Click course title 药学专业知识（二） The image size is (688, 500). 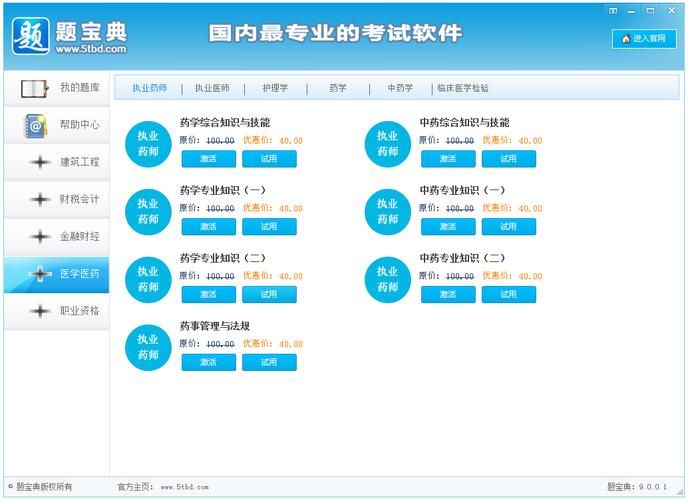pos(222,258)
